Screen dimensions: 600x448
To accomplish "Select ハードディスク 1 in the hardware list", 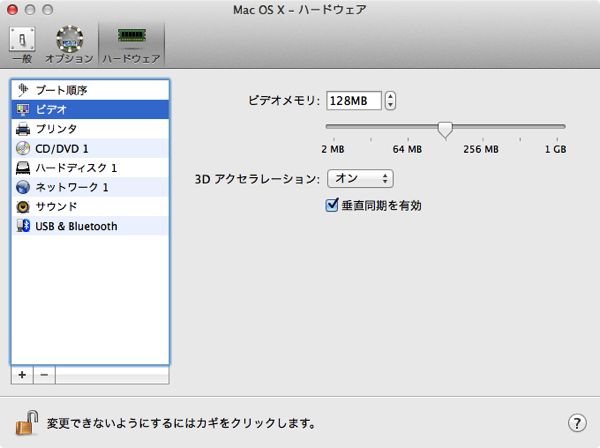I will point(90,168).
